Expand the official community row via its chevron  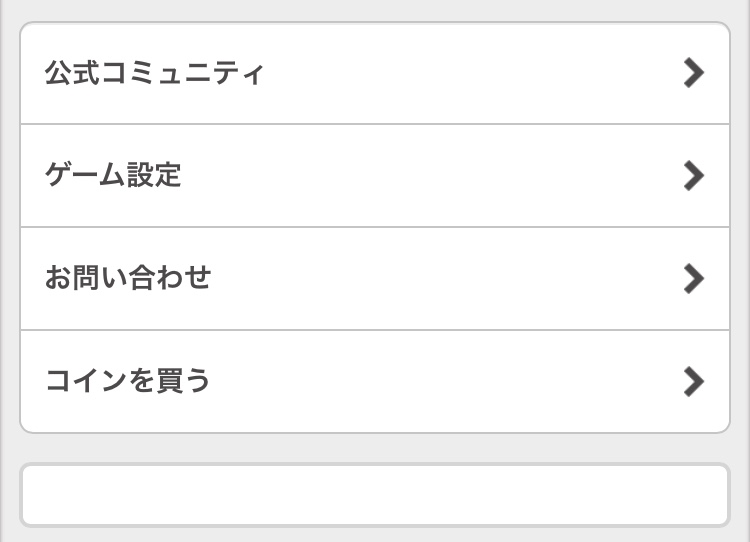(693, 73)
